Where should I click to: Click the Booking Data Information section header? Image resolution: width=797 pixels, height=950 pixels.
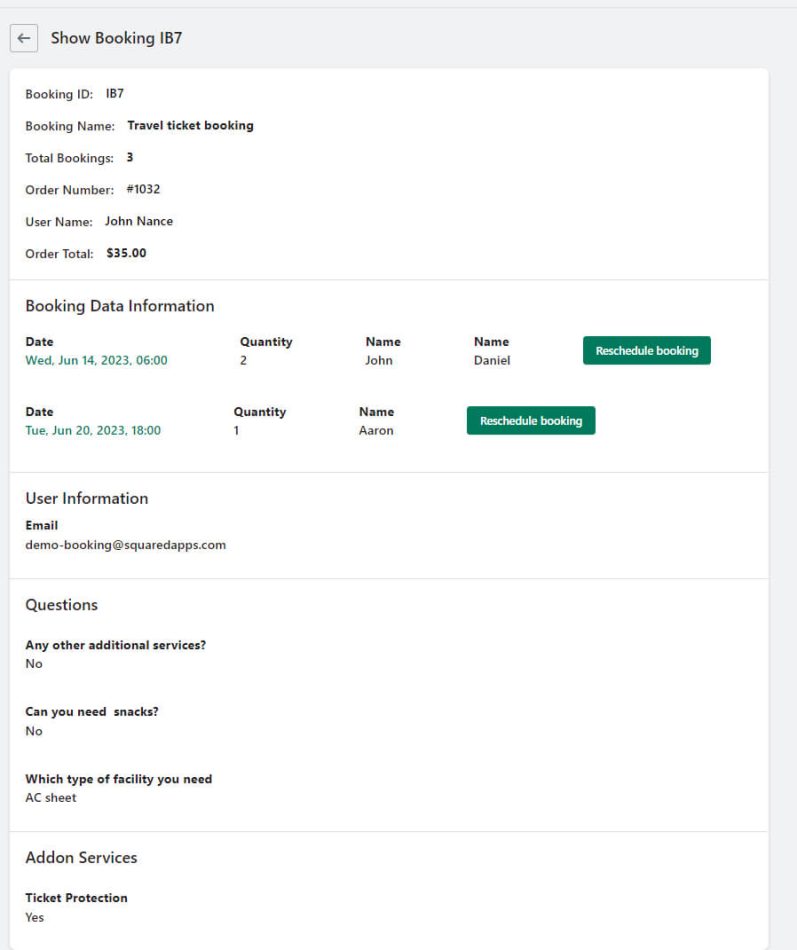tap(120, 305)
